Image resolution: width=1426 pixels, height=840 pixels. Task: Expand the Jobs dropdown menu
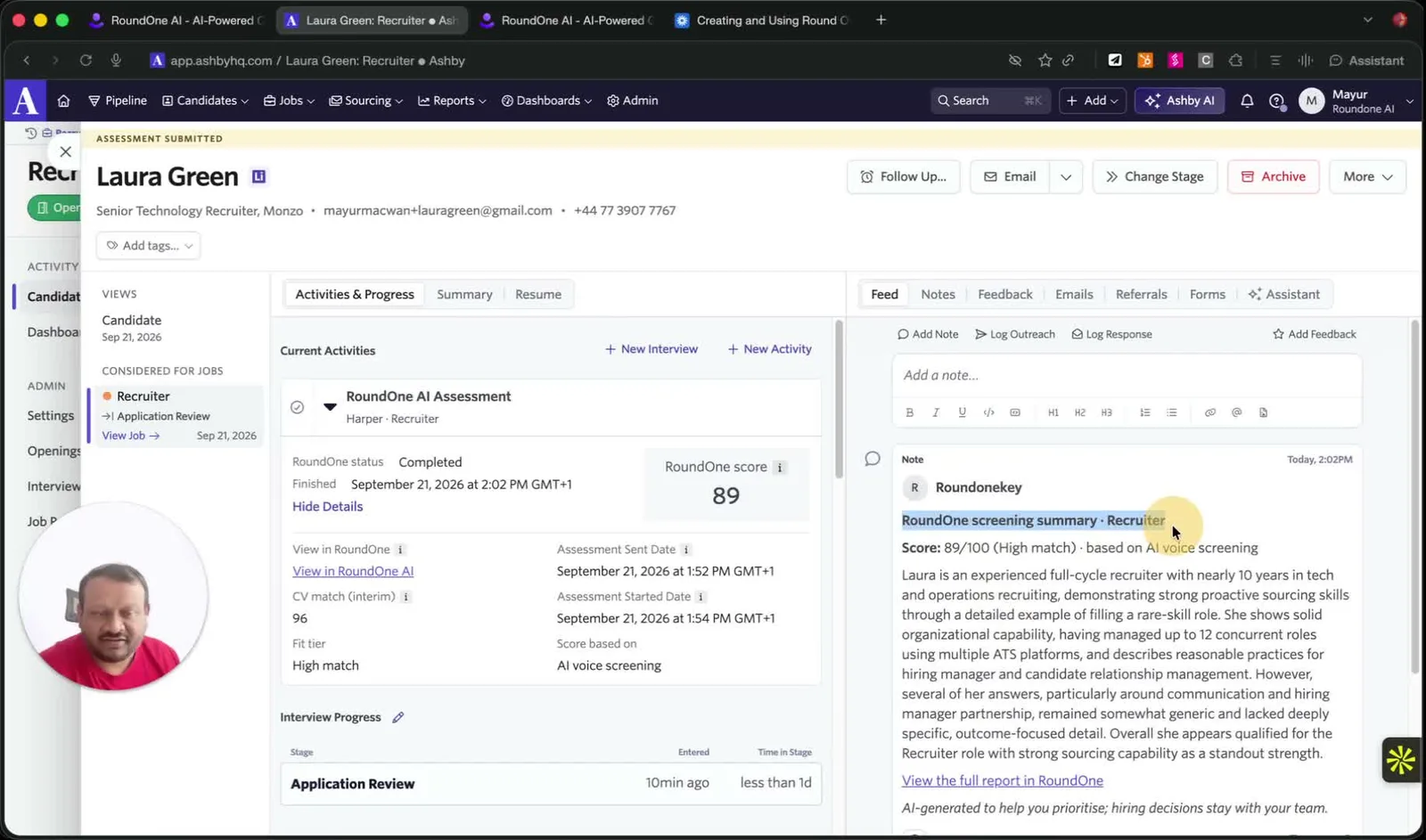[x=290, y=101]
